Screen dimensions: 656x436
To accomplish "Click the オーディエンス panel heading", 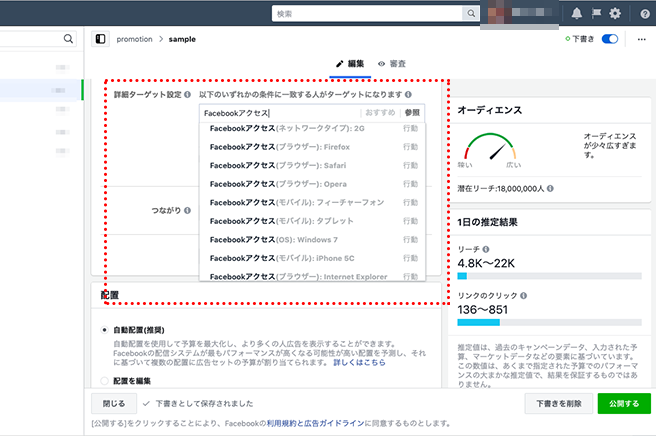I will point(490,110).
